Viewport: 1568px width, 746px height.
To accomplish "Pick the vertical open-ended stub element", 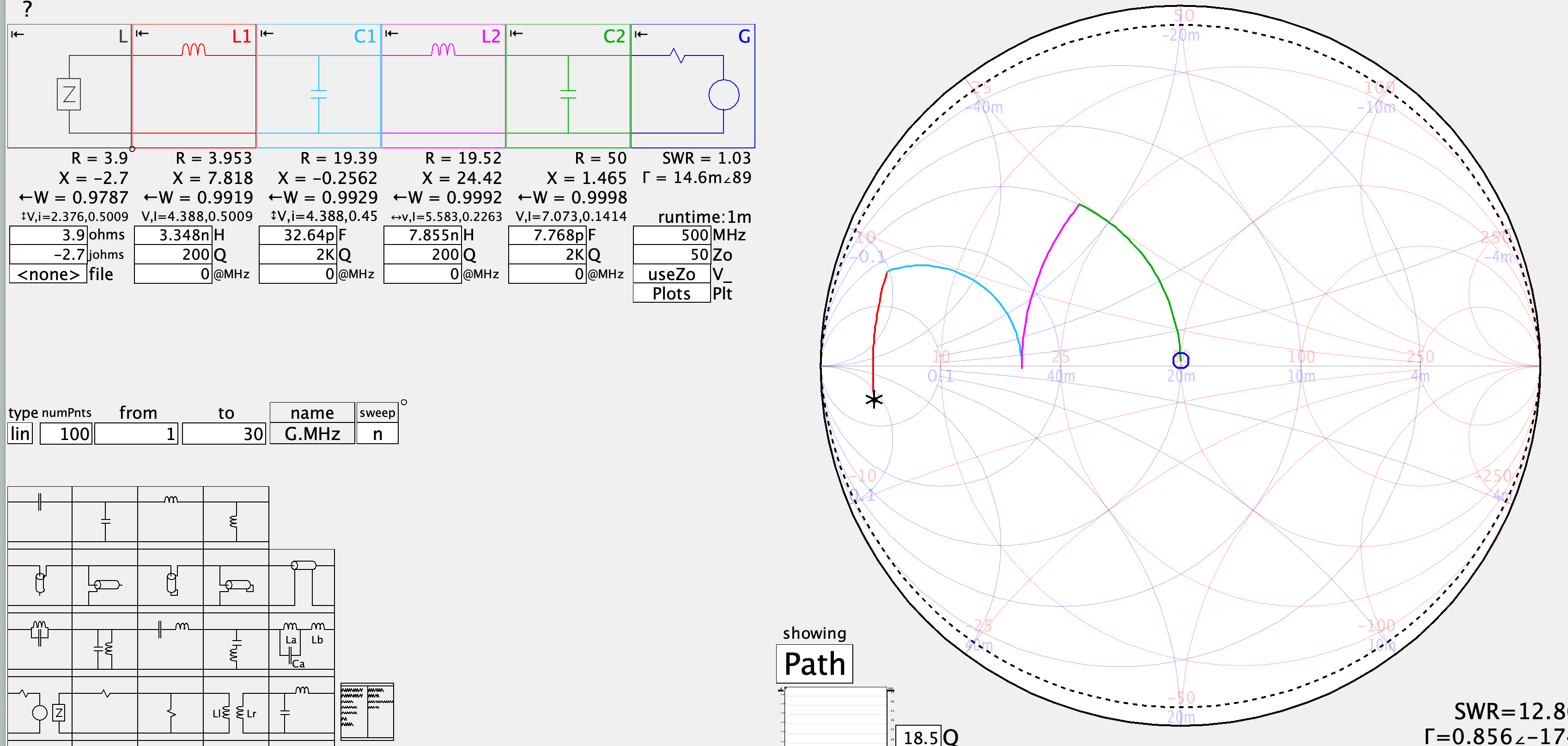I will 40,578.
